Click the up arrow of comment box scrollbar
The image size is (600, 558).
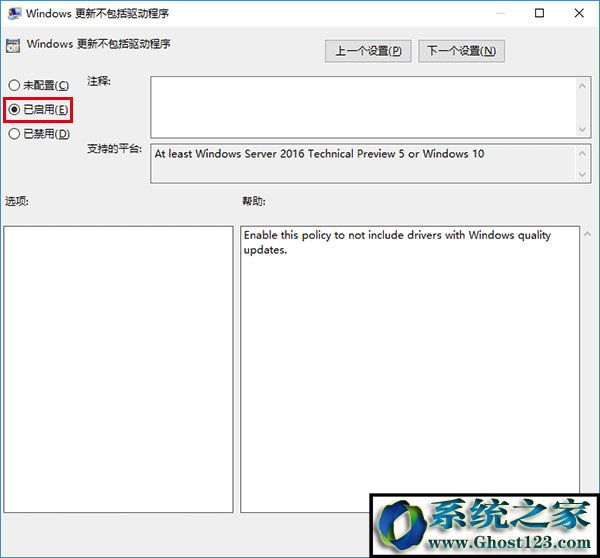click(x=582, y=86)
